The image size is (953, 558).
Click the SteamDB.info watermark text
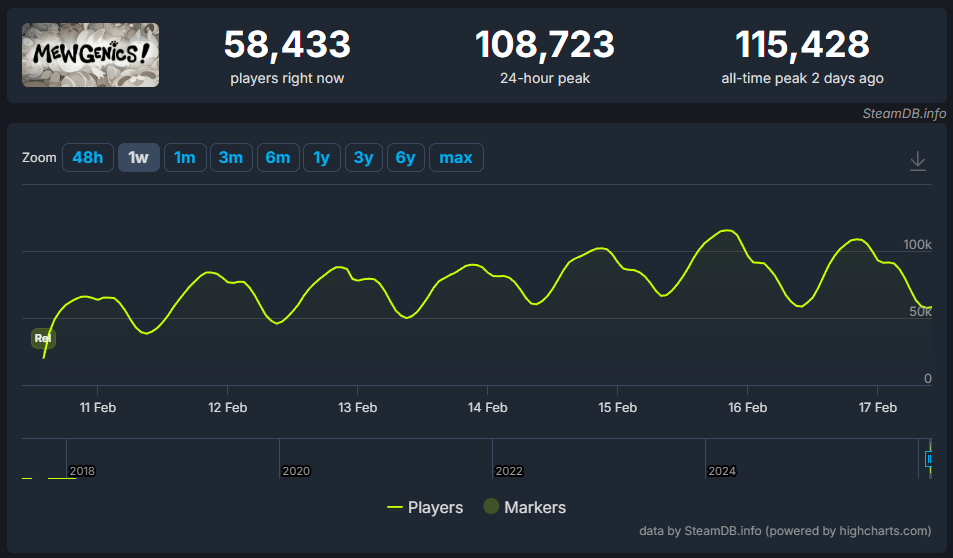904,114
